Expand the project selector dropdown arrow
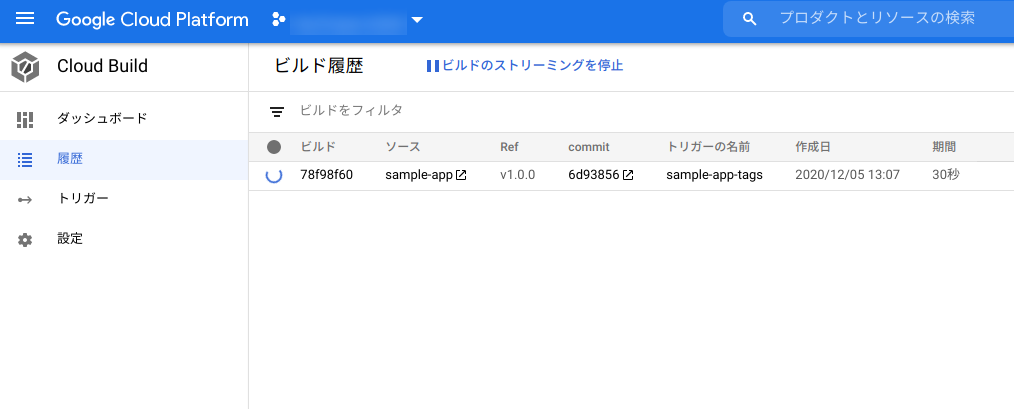 click(x=417, y=20)
